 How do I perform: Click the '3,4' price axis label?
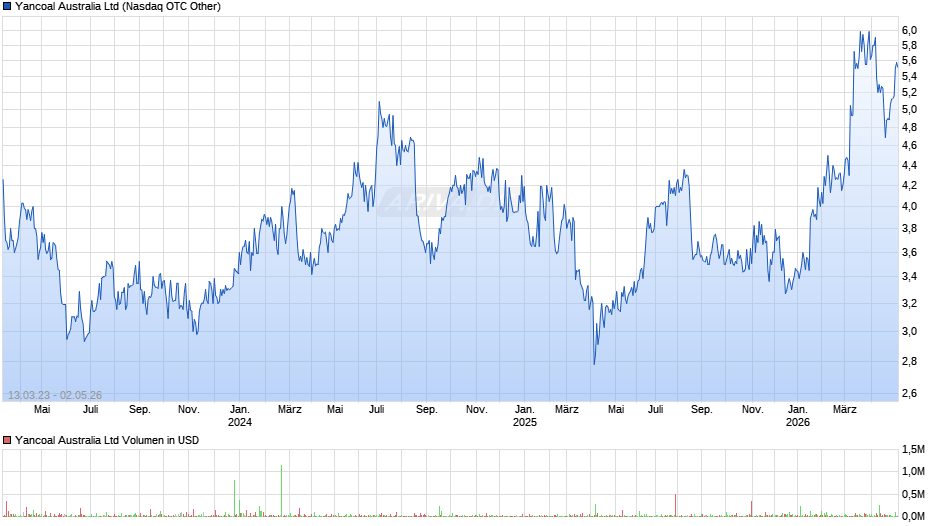pyautogui.click(x=909, y=276)
